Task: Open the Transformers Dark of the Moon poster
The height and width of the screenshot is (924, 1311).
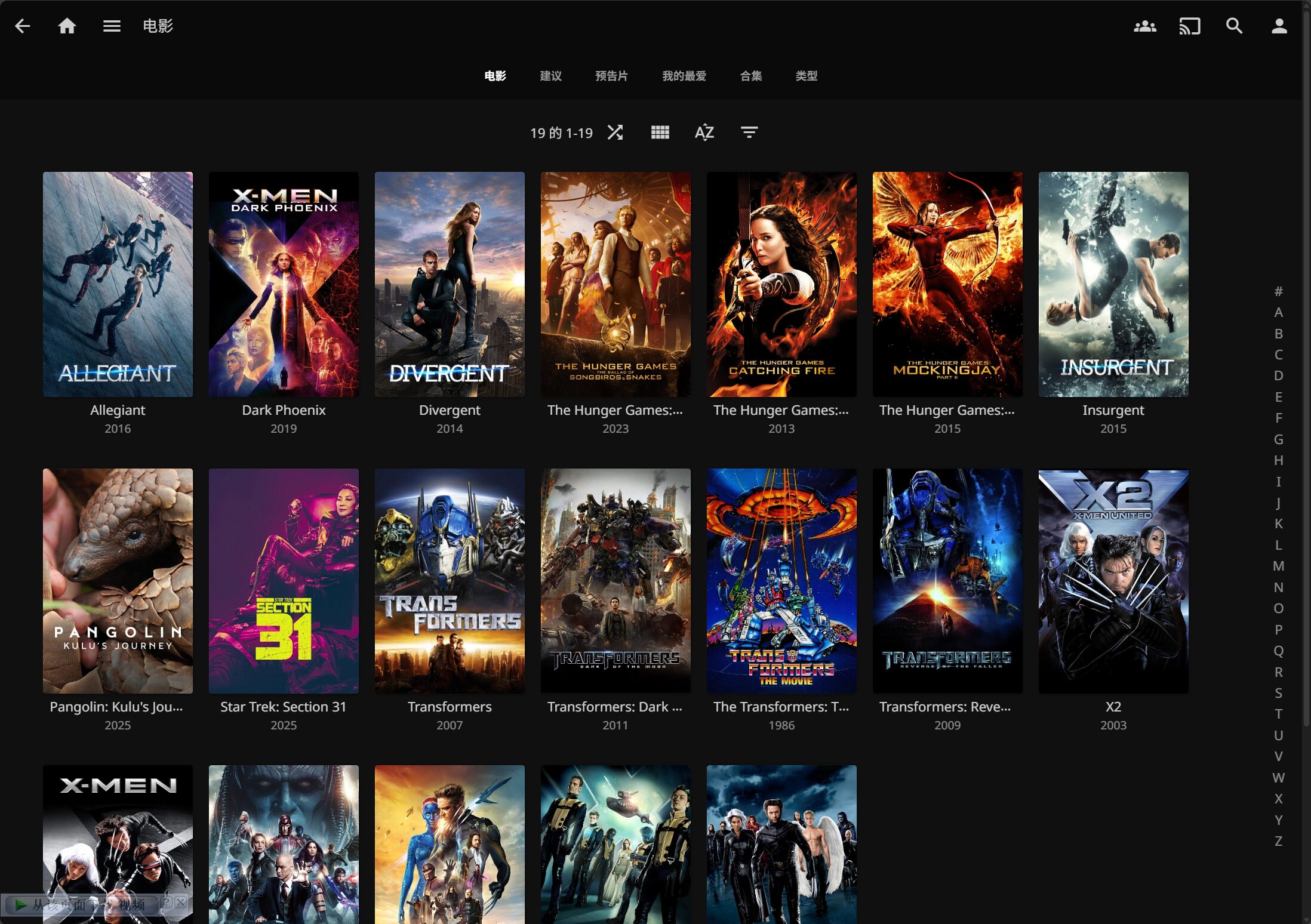Action: (616, 581)
